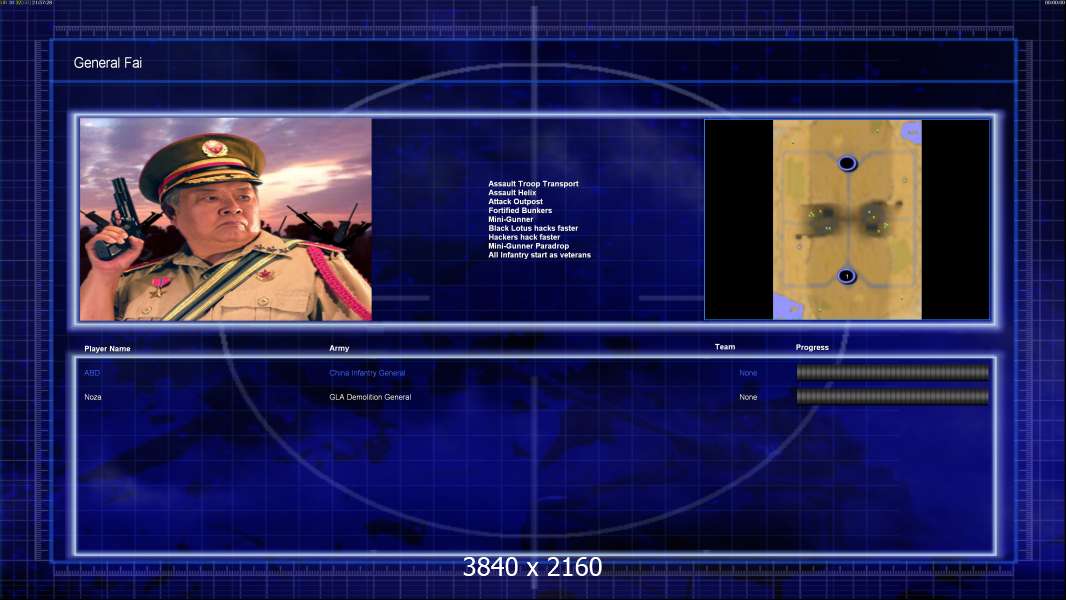
Task: Click the Progress column header
Action: point(812,347)
